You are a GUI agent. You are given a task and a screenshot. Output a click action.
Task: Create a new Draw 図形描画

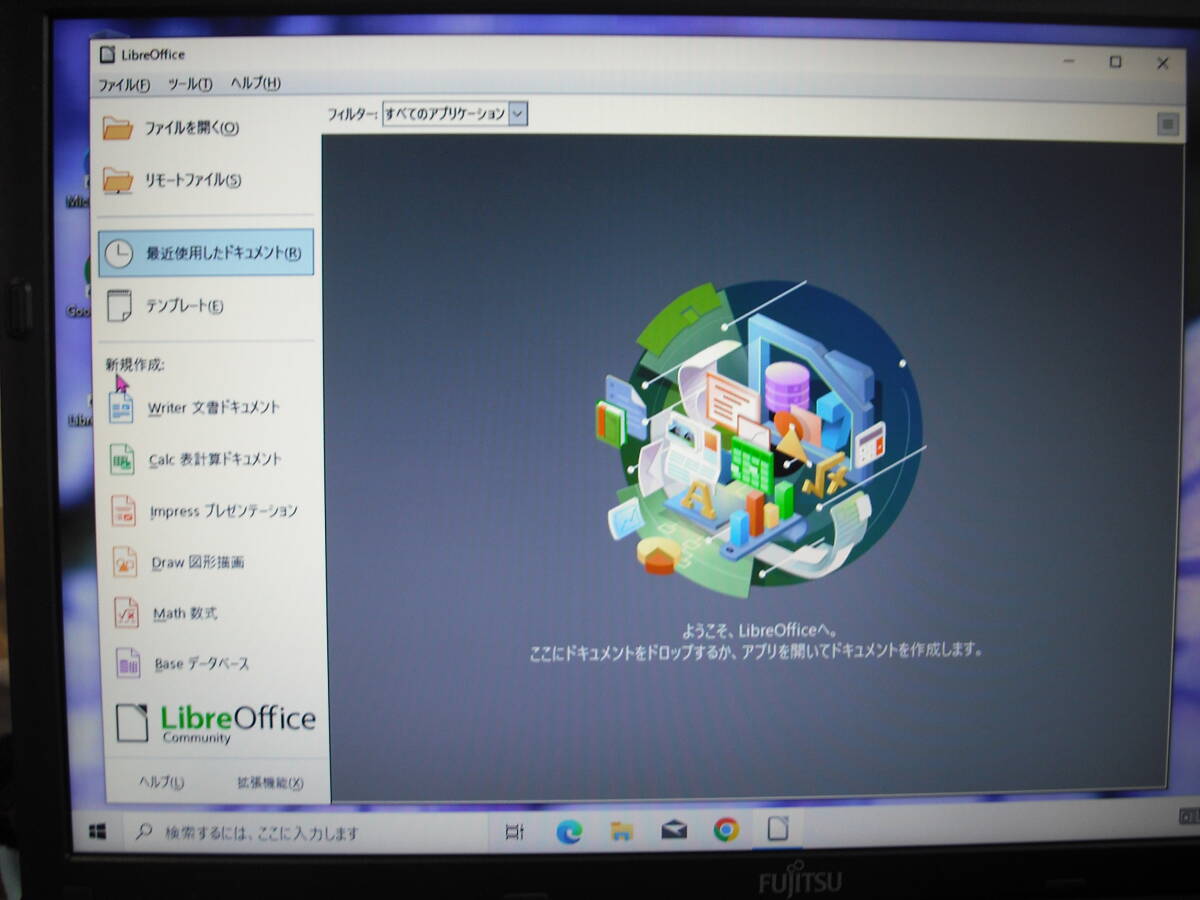pos(179,562)
